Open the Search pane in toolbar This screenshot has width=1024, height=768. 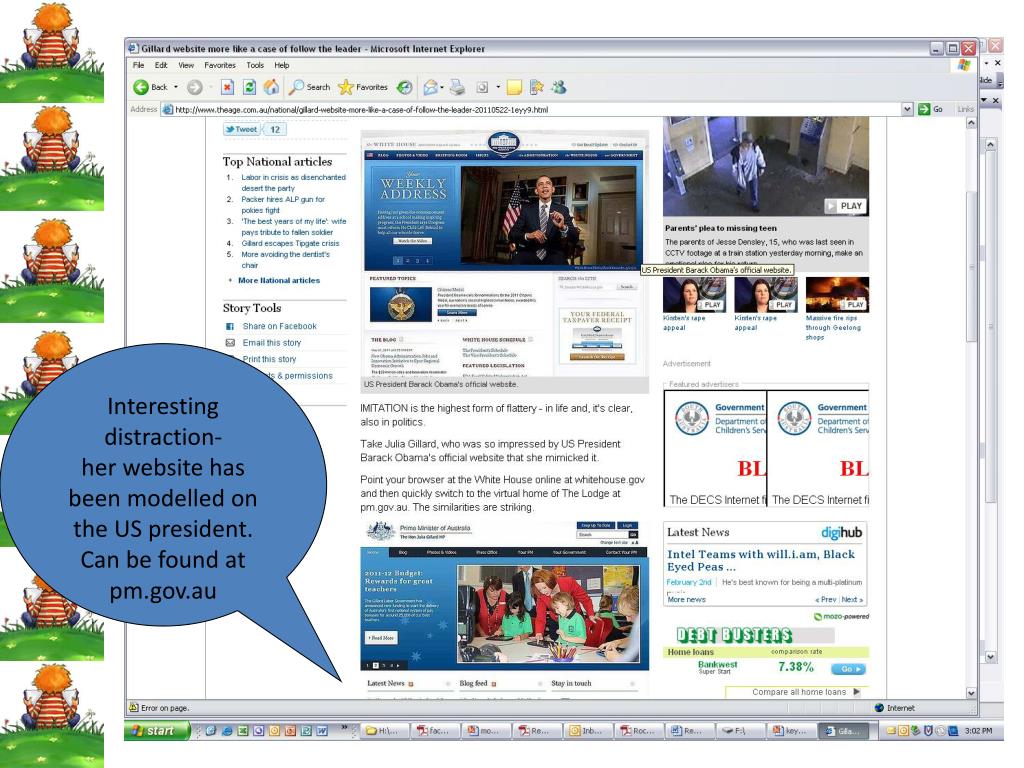click(x=310, y=87)
